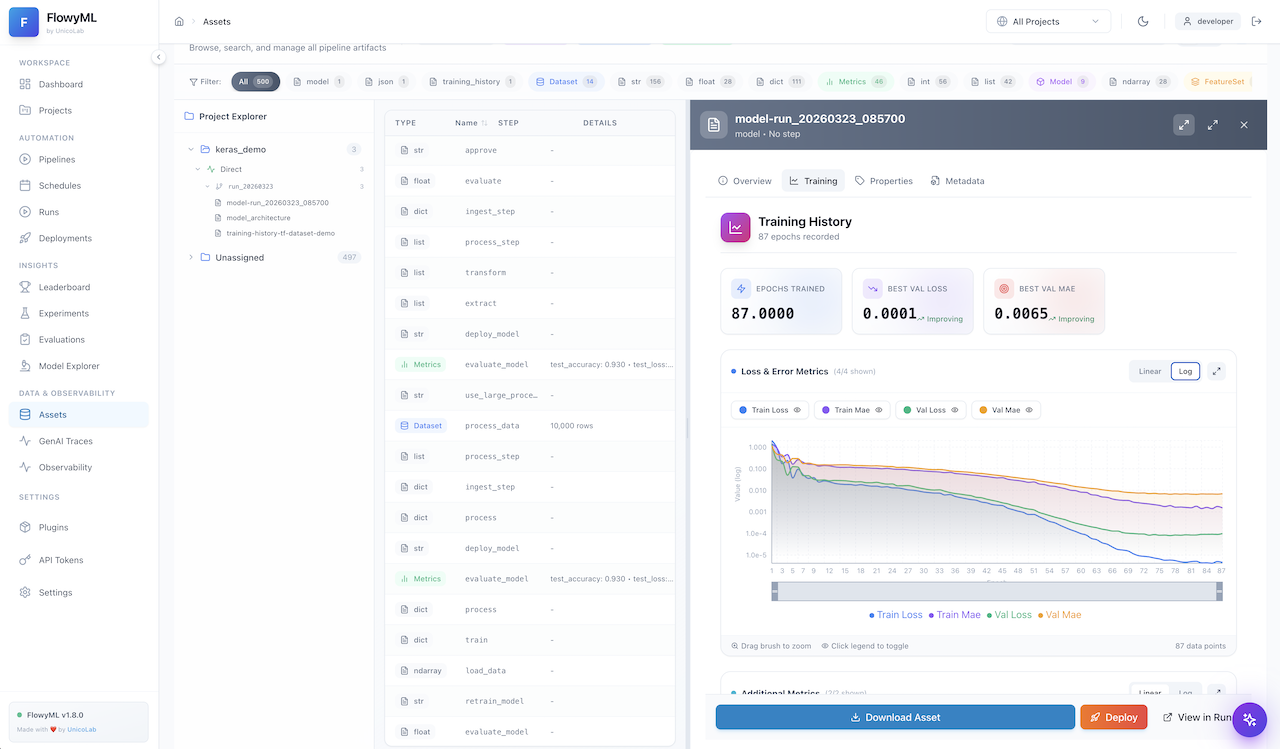Expand the Unassigned folder
Viewport: 1280px width, 749px height.
coord(191,257)
